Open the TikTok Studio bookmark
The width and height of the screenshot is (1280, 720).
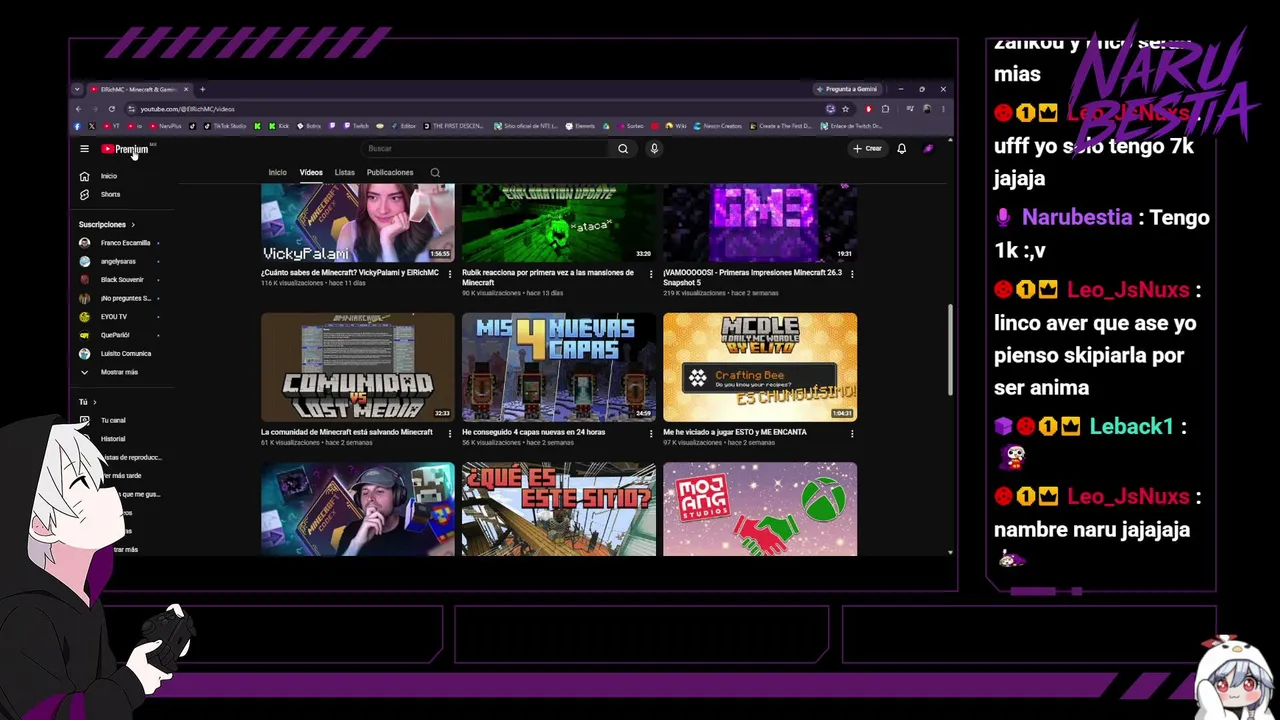tap(224, 126)
